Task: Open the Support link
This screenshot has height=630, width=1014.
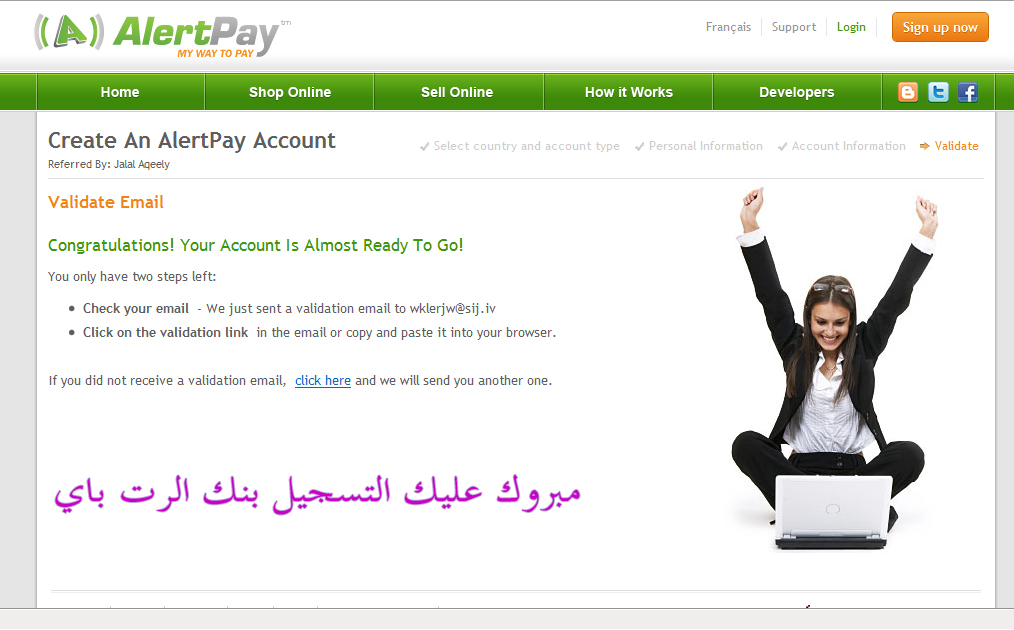Action: point(794,27)
